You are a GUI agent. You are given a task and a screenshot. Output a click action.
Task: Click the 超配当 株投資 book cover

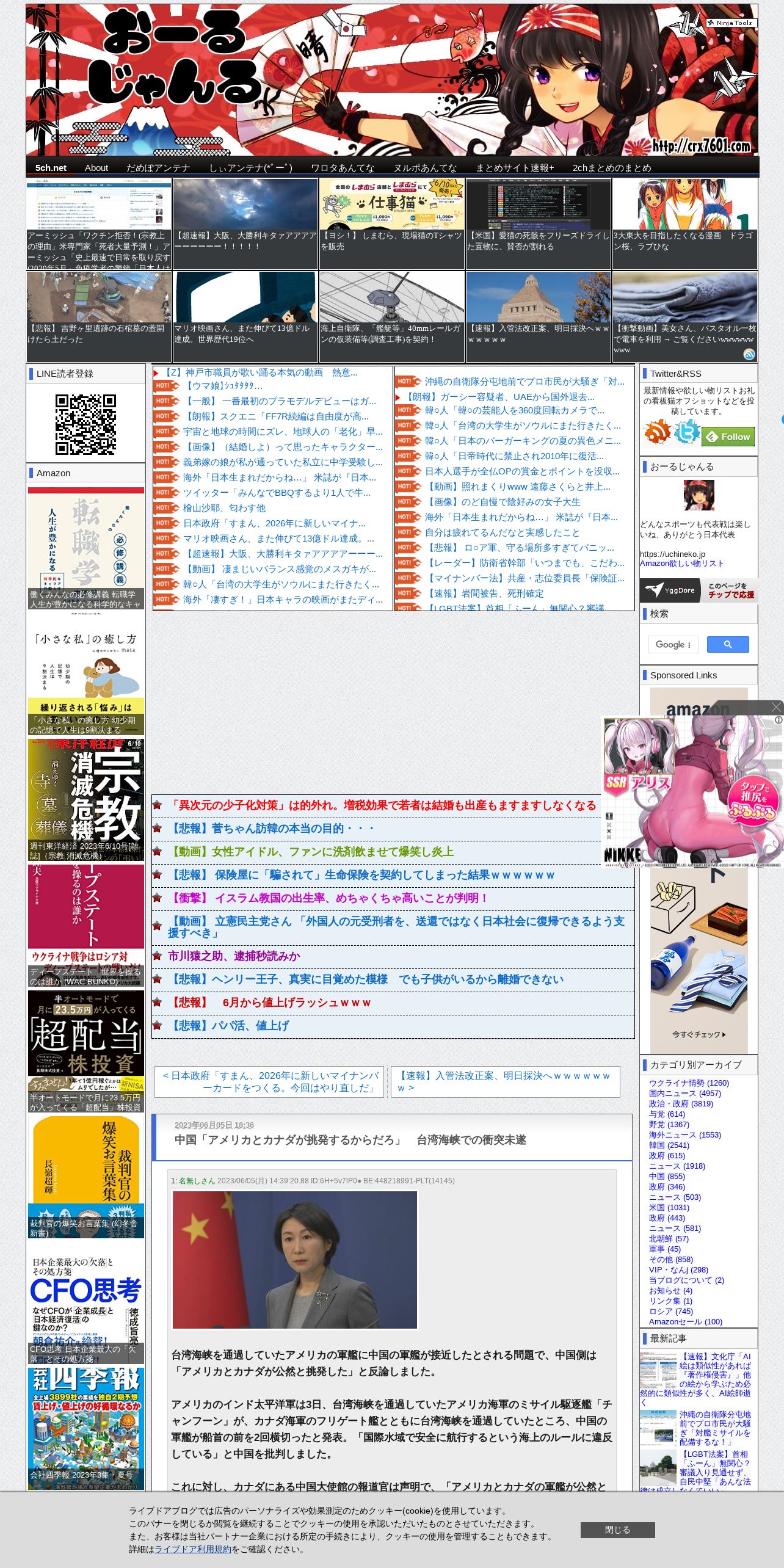(86, 1051)
